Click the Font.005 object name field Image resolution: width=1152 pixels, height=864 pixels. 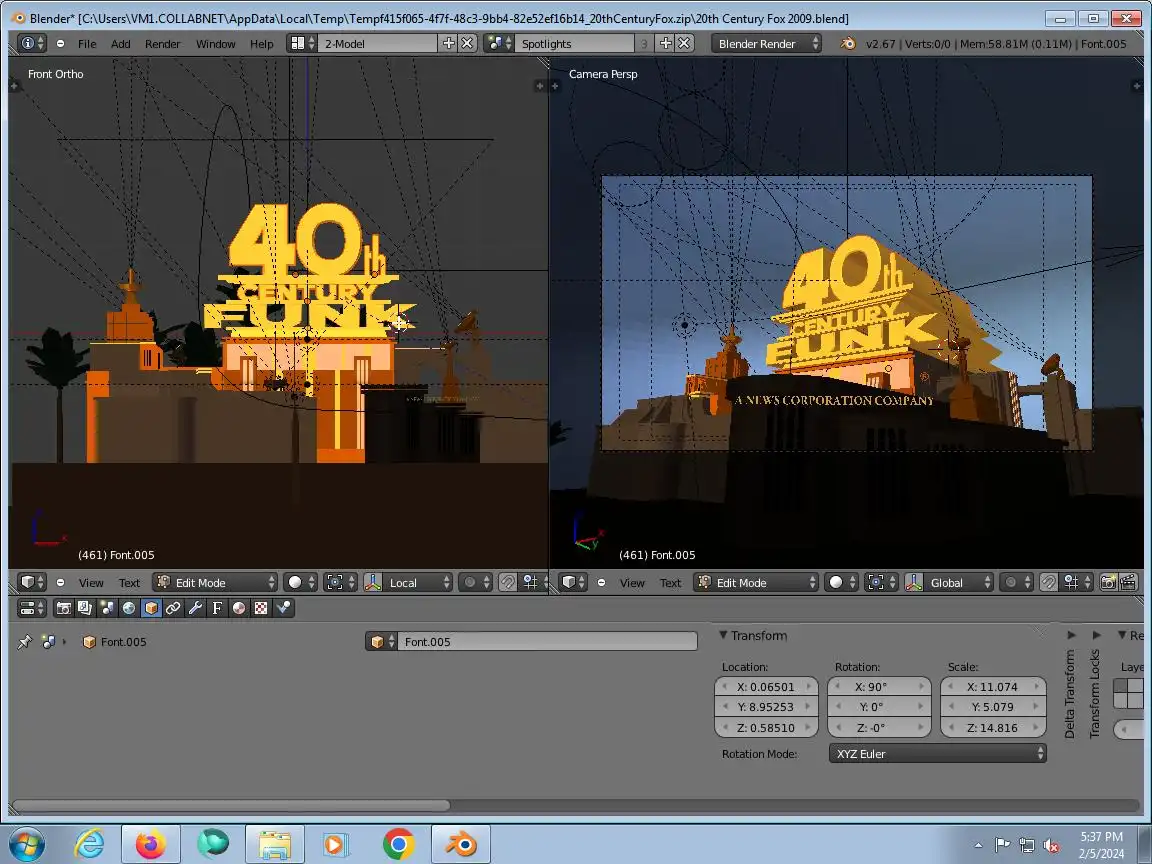coord(547,641)
